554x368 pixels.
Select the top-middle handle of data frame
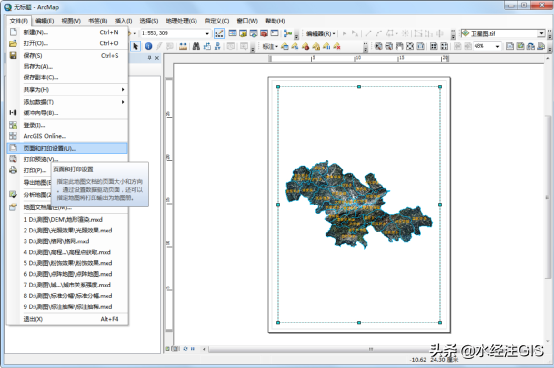(359, 87)
